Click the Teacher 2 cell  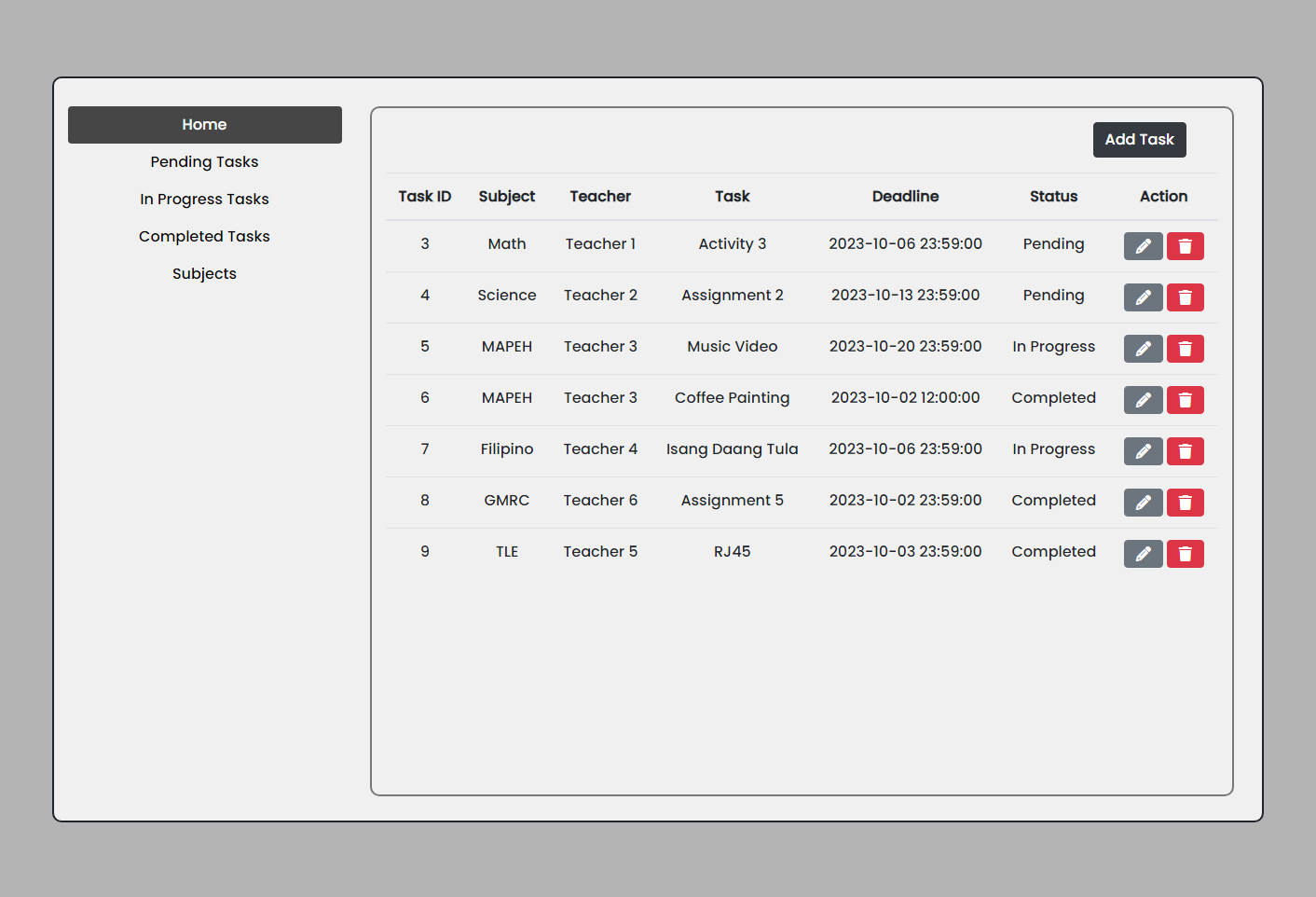pyautogui.click(x=600, y=296)
